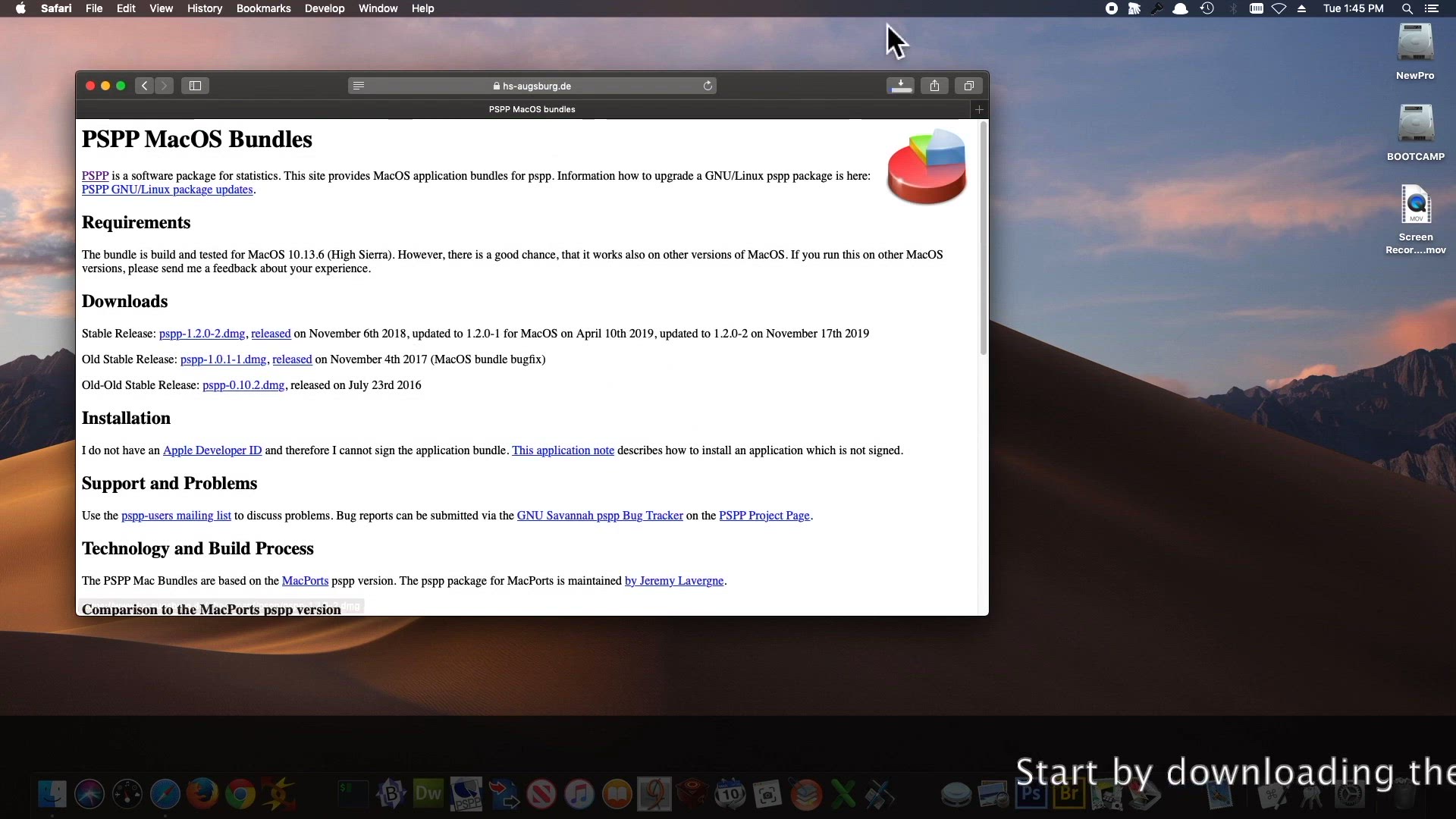1456x819 pixels.
Task: Select Screen Recording .mov file on desktop
Action: 1415,220
